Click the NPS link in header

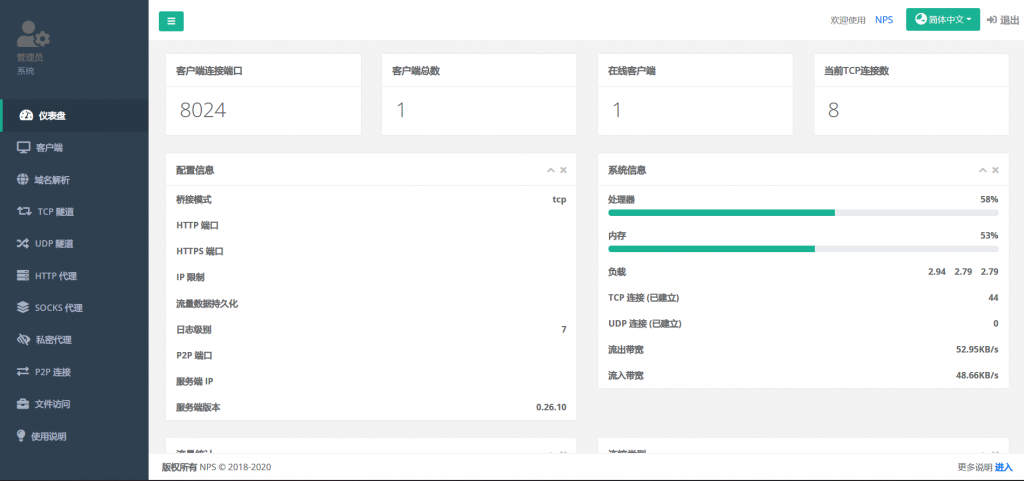[x=884, y=20]
